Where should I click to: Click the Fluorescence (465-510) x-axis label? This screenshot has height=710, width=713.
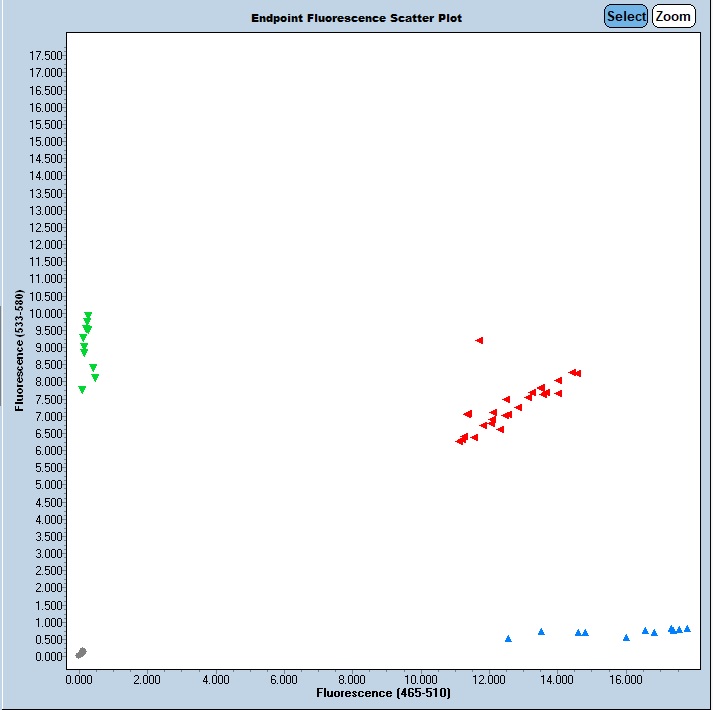(x=380, y=692)
